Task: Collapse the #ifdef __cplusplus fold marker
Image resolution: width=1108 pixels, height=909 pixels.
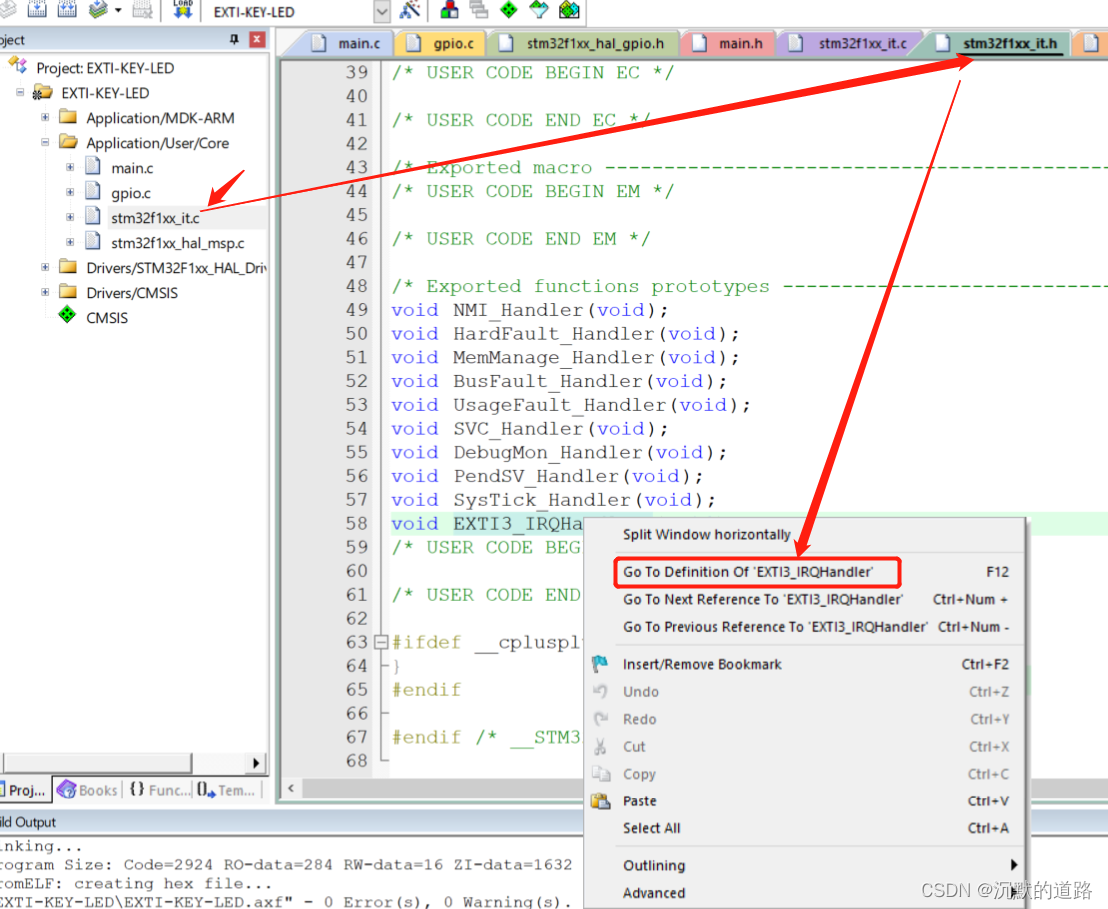Action: pos(381,642)
